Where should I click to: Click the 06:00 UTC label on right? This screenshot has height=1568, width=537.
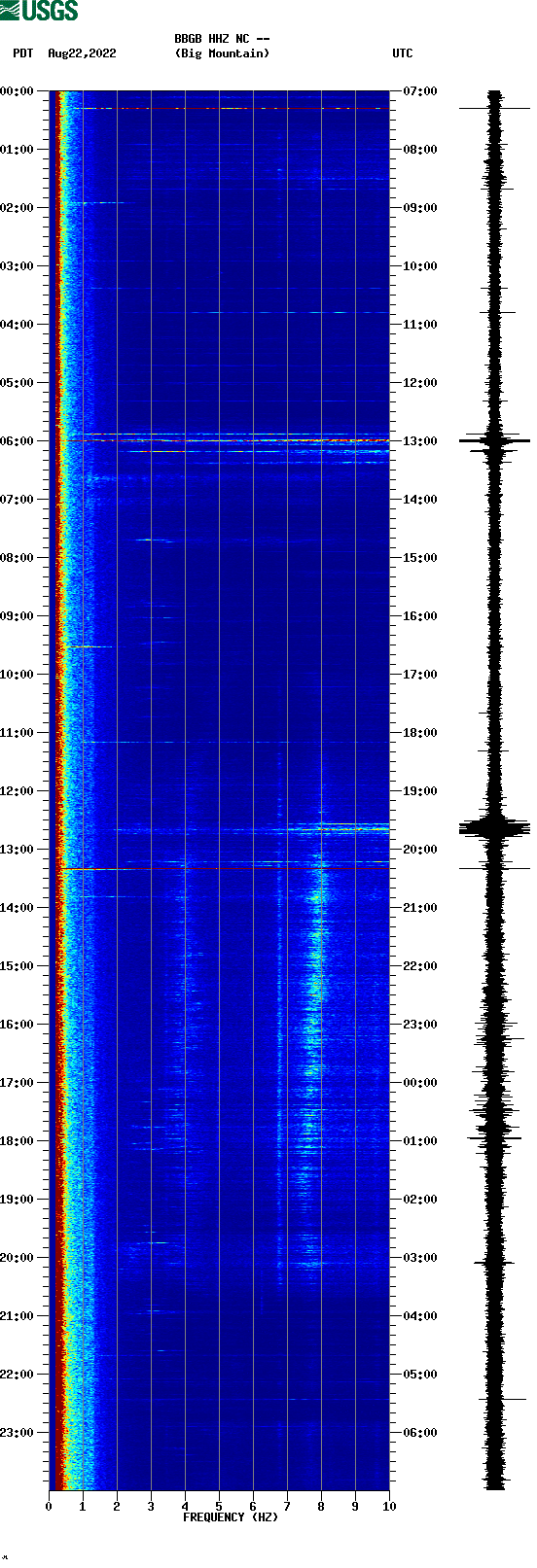pos(420,1433)
